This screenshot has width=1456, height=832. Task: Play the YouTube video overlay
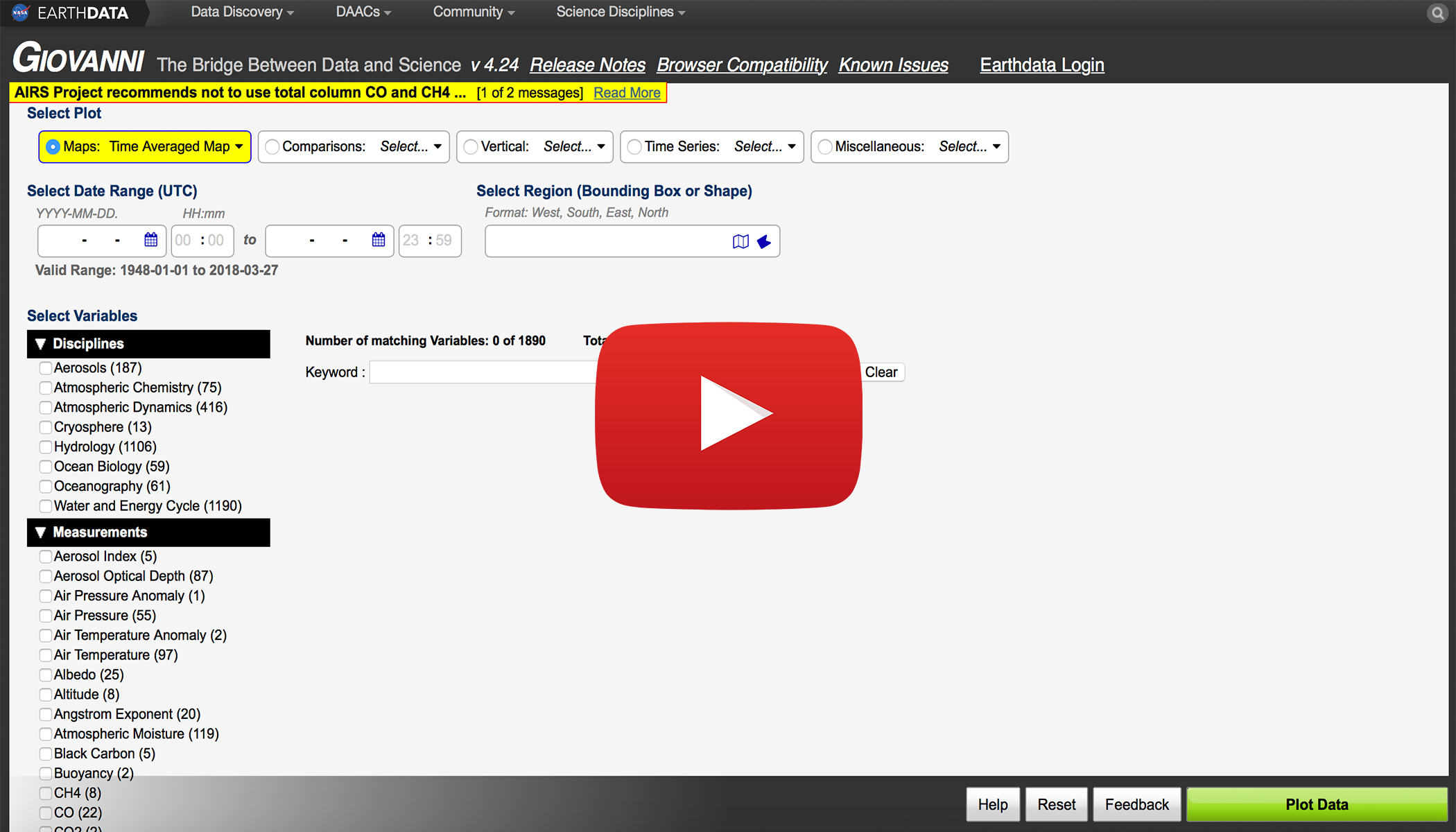click(729, 415)
